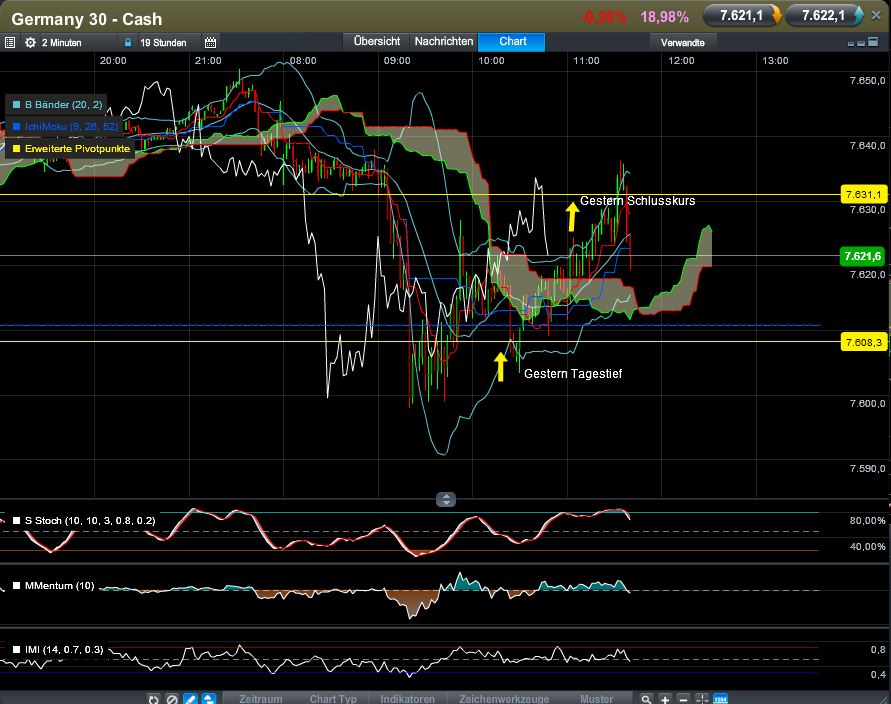Click the 'Germany 30 - Cash' title
The width and height of the screenshot is (891, 704).
[87, 19]
